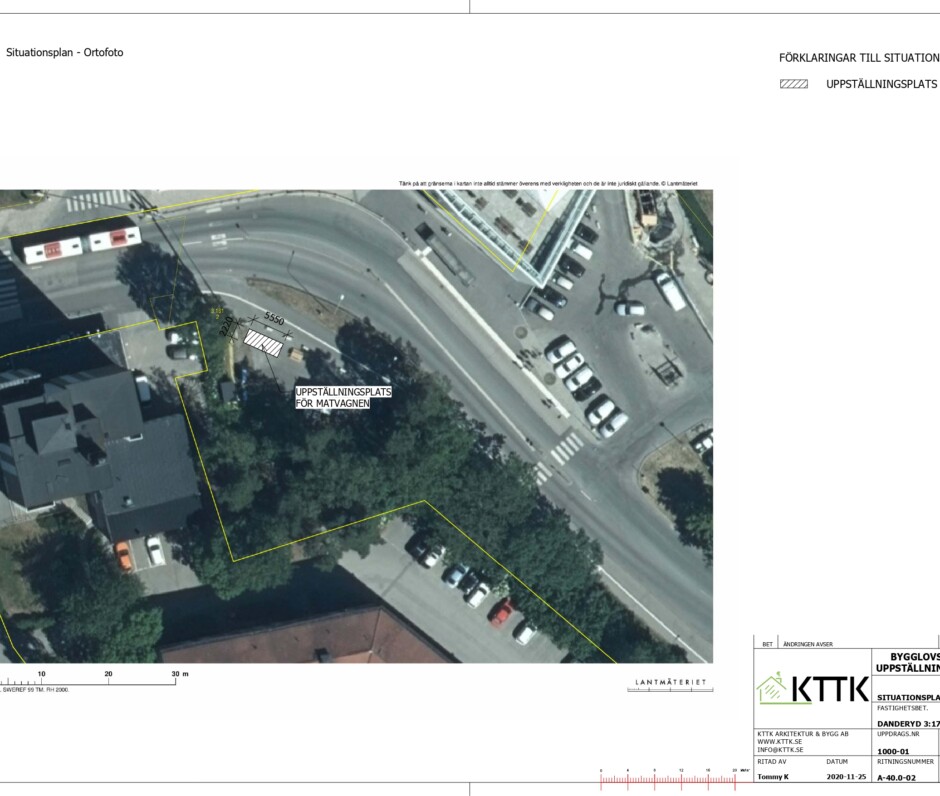
Task: Select the "Situationsplan - Ortofoto" title
Action: point(65,53)
